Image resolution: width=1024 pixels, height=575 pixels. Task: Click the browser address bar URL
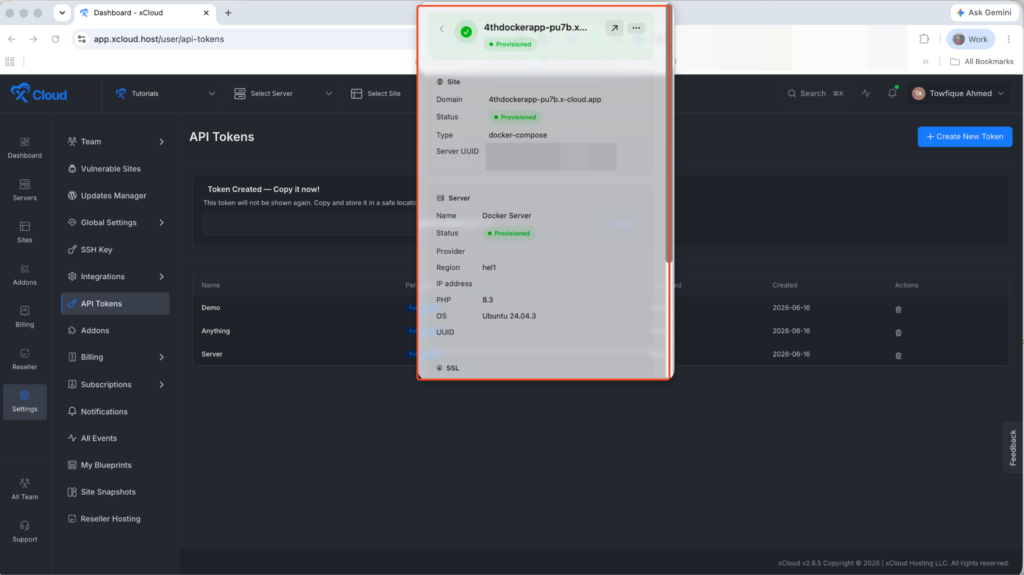pos(159,39)
